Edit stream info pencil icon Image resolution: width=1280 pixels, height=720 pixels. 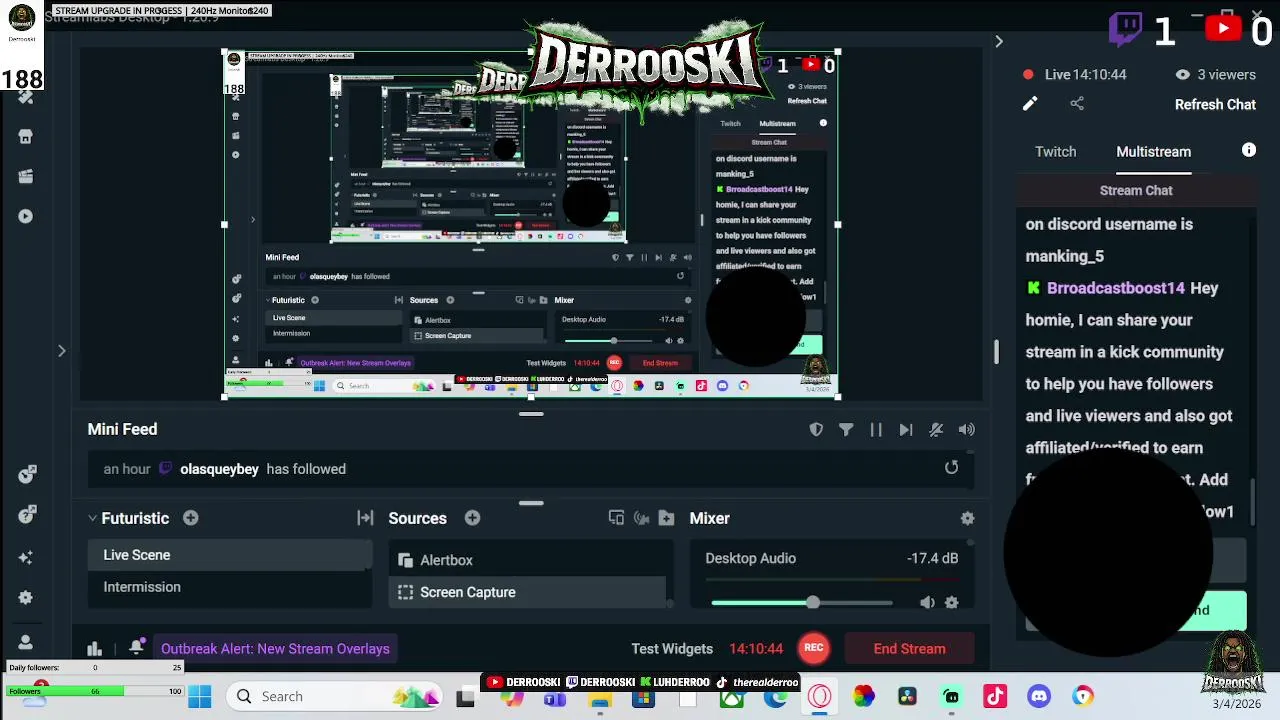tap(1030, 103)
